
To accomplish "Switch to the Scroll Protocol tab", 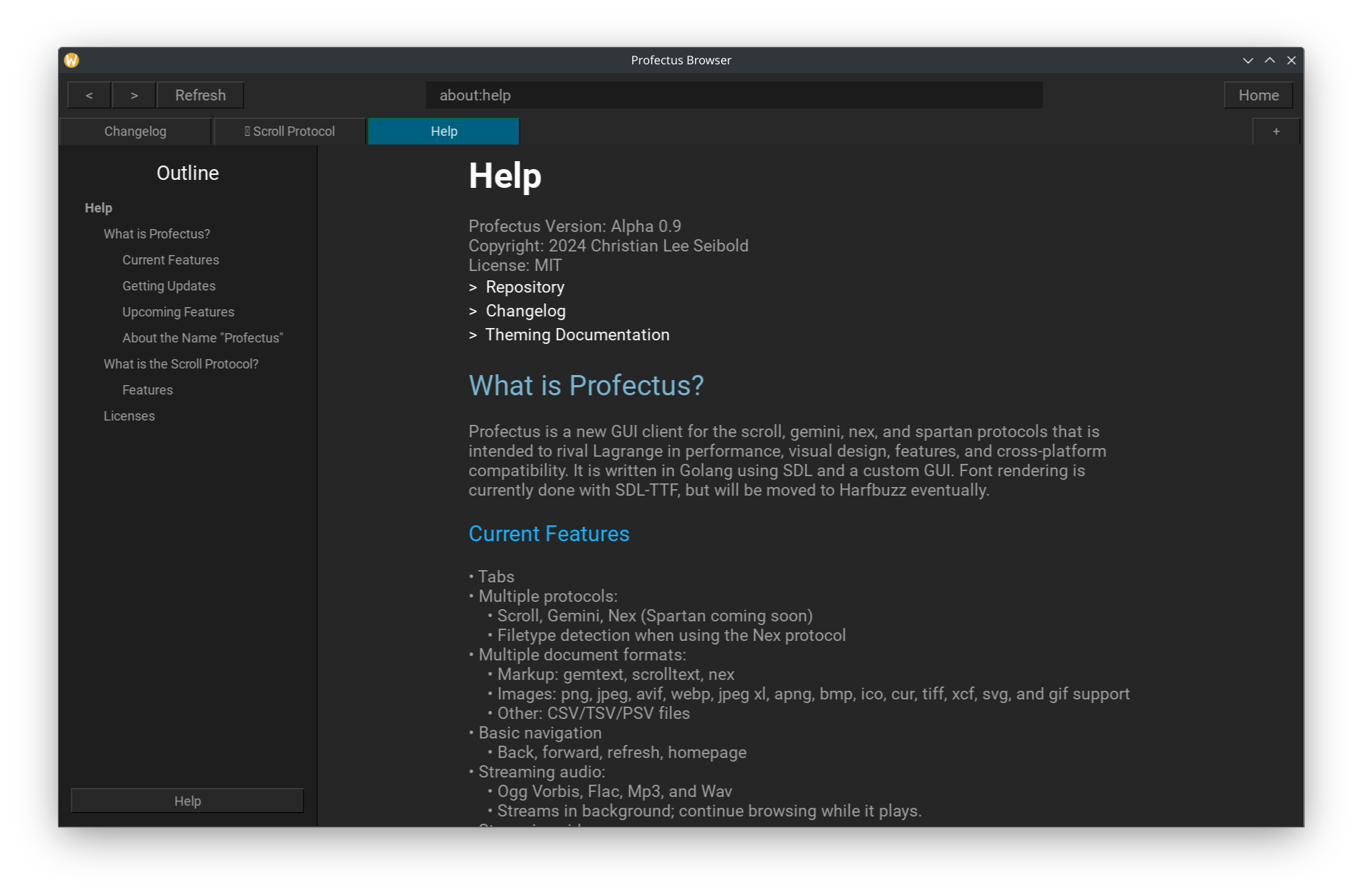I will [290, 132].
